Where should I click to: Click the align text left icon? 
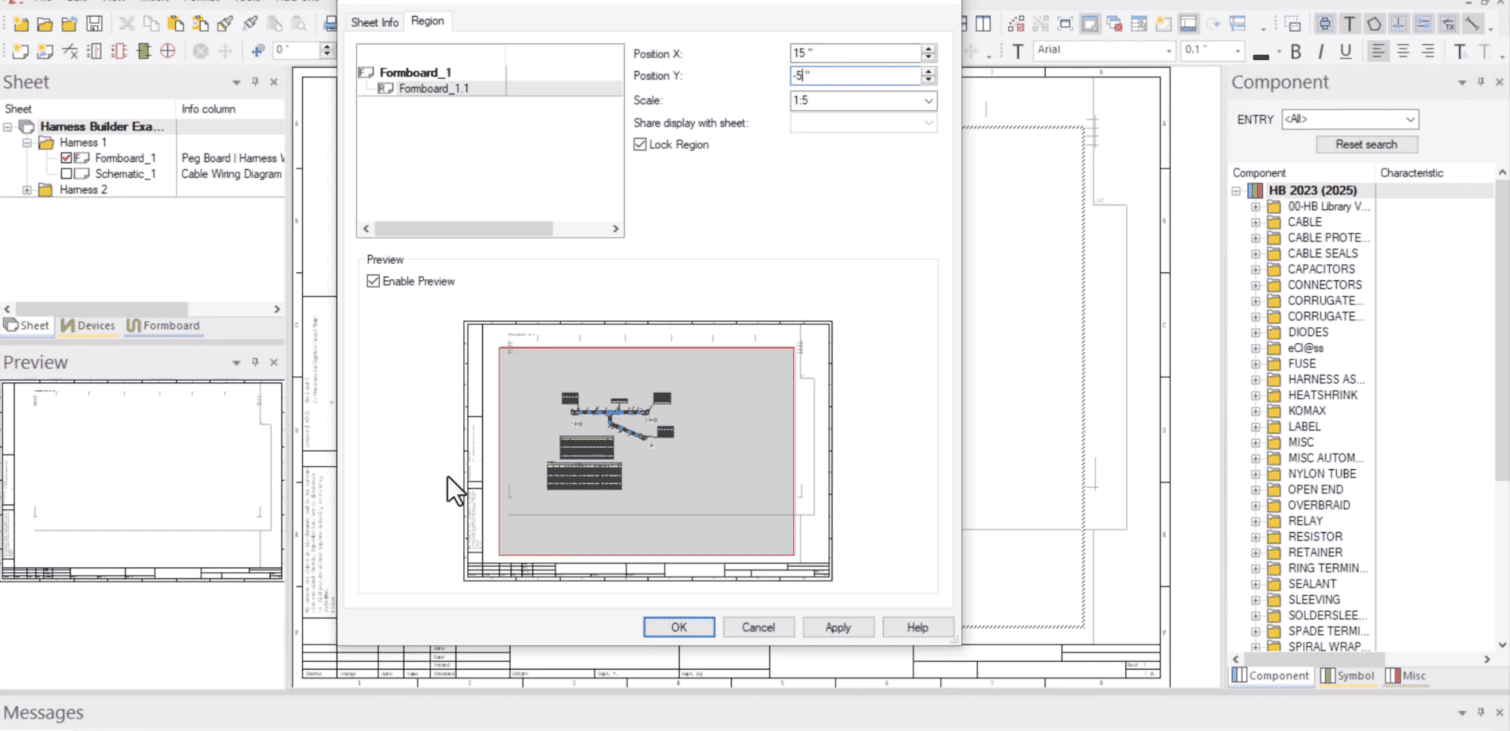(x=1379, y=51)
